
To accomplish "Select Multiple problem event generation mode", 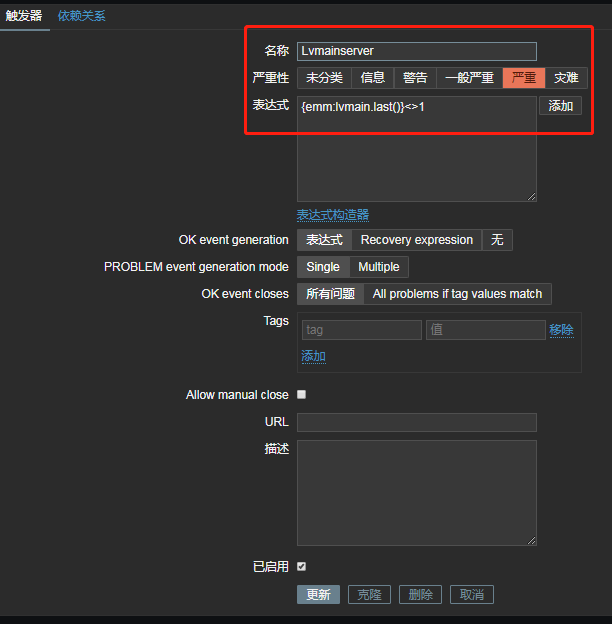I will (379, 267).
